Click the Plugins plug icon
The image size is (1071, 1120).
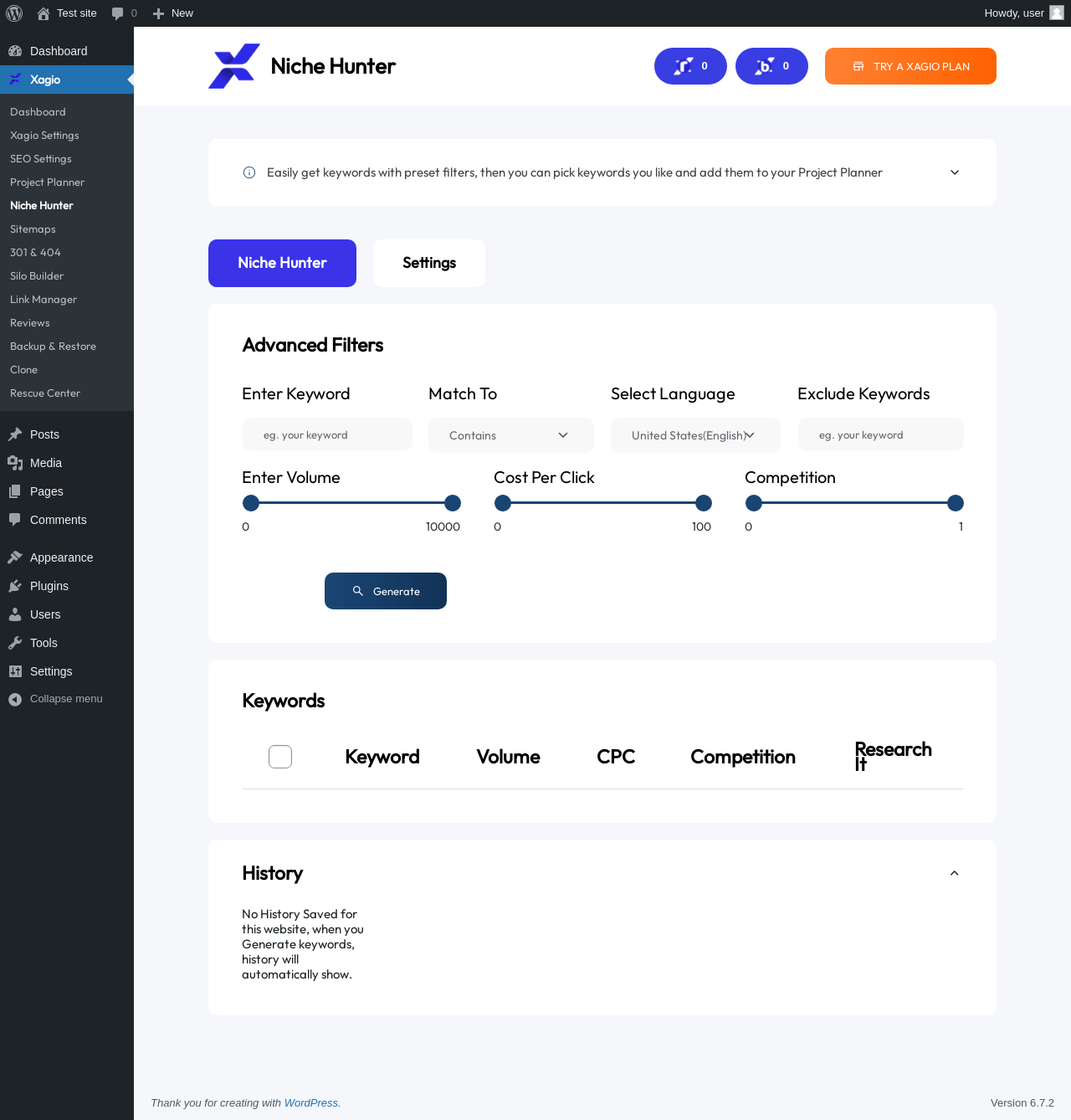(15, 586)
